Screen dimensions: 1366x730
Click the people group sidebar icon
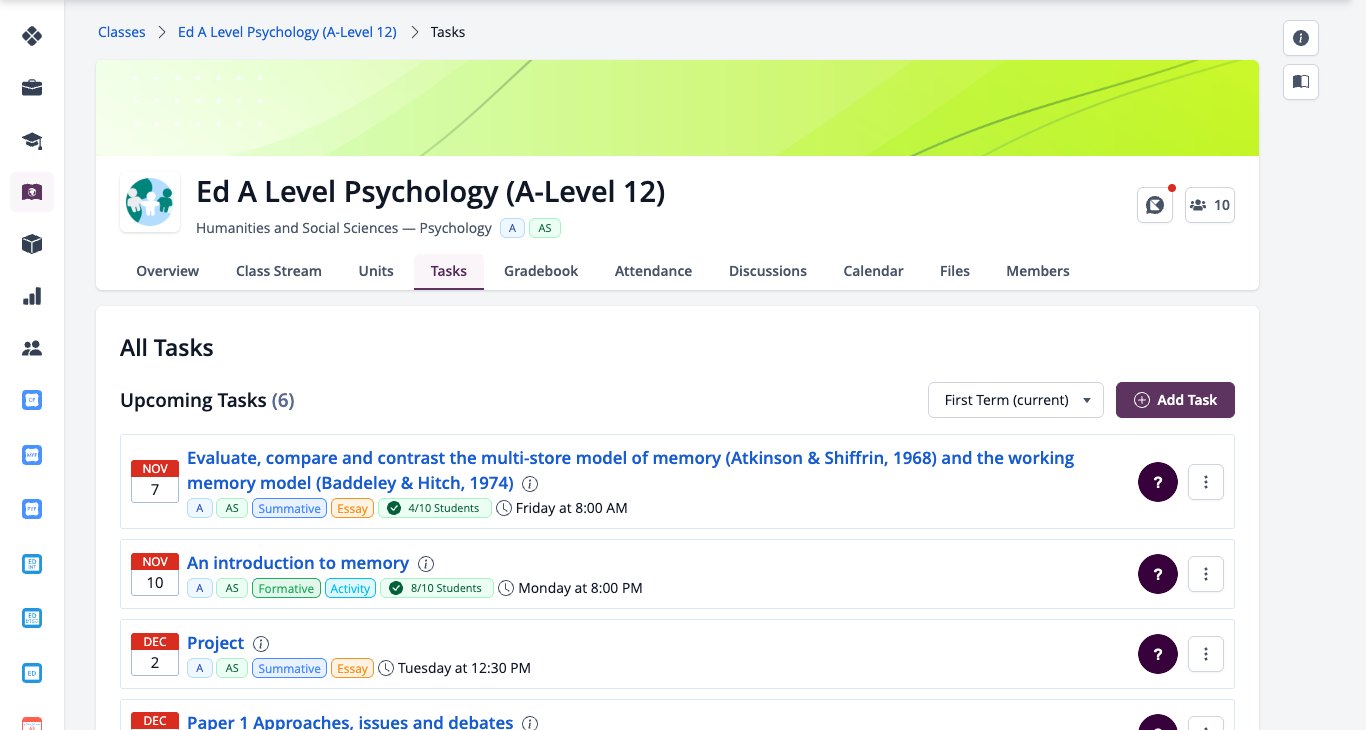coord(32,348)
